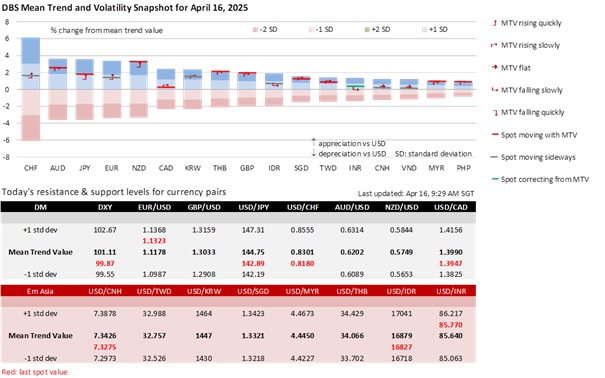Click the MTV falling quickly legend icon
The height and width of the screenshot is (378, 605).
click(495, 112)
